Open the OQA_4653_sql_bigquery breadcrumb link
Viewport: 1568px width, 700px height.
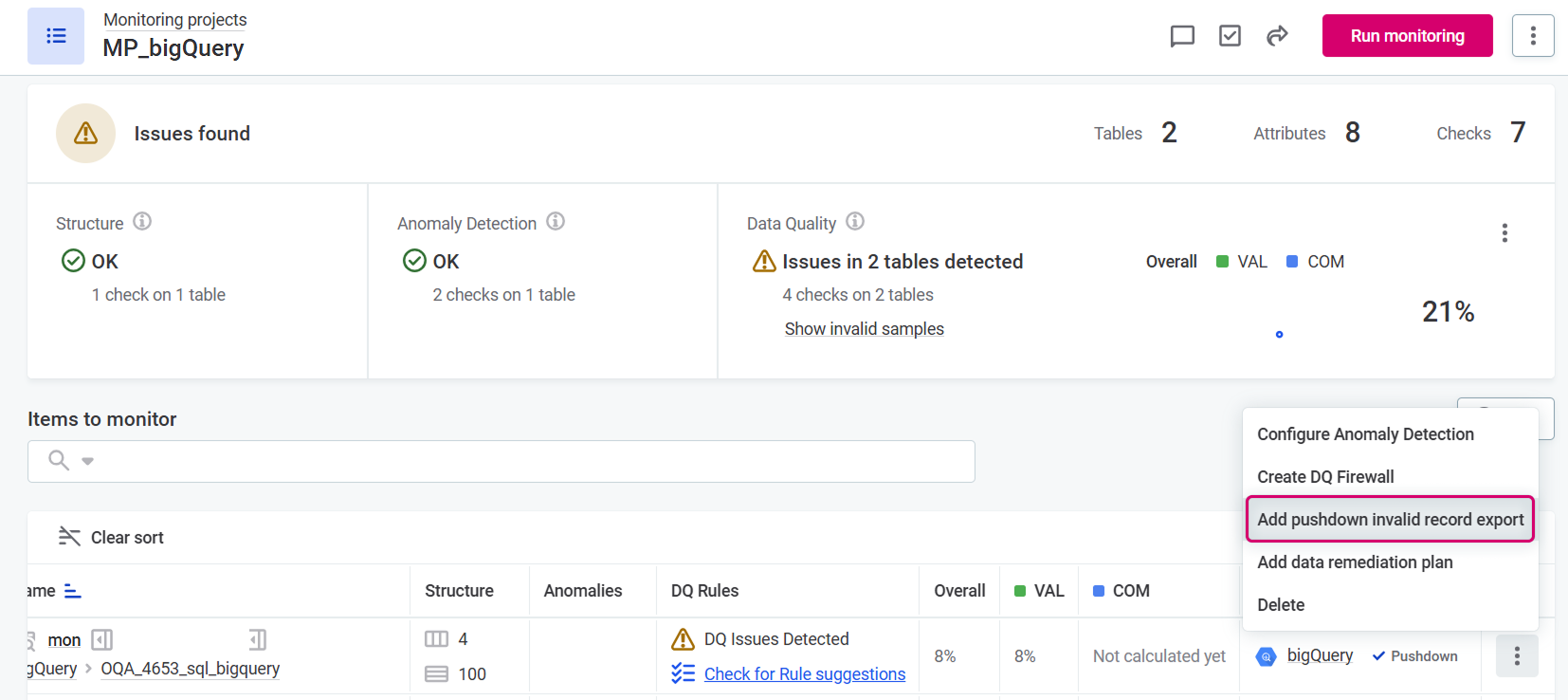pos(191,669)
